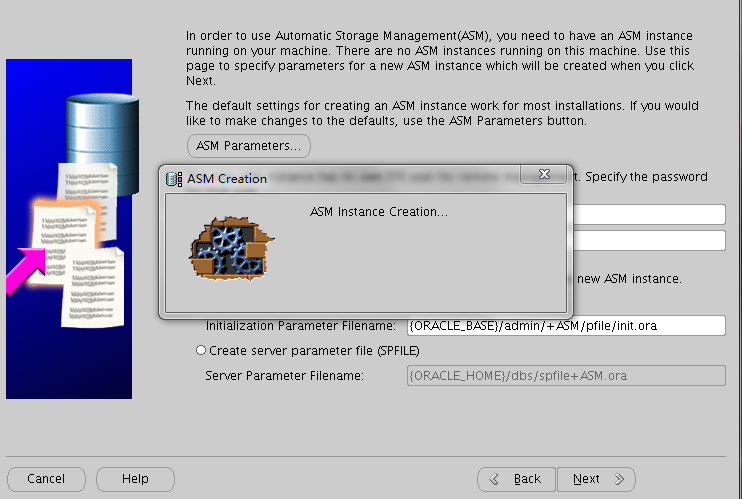Screen dimensions: 742x499
Task: Click the confirm password input field
Action: [x=649, y=241]
